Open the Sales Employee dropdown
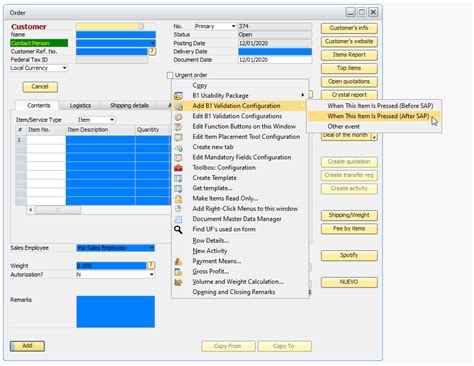Image resolution: width=474 pixels, height=366 pixels. click(x=152, y=248)
